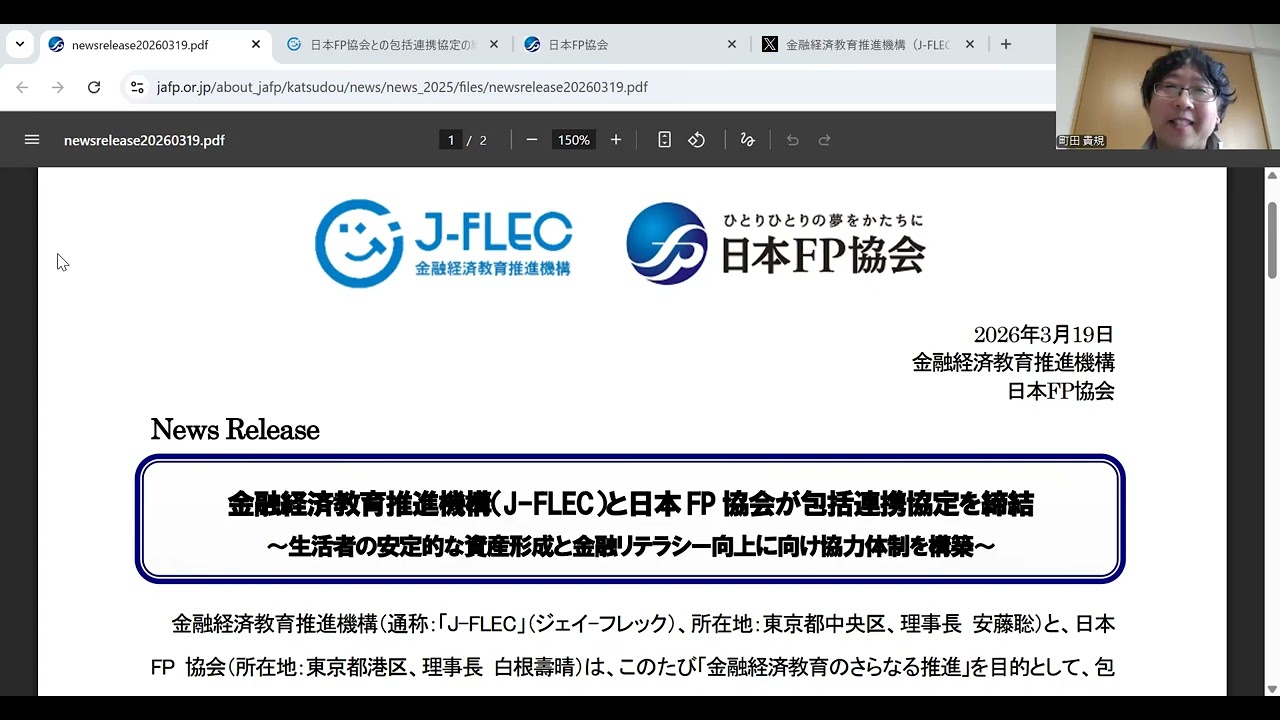Click the zoom out minus icon

532,140
